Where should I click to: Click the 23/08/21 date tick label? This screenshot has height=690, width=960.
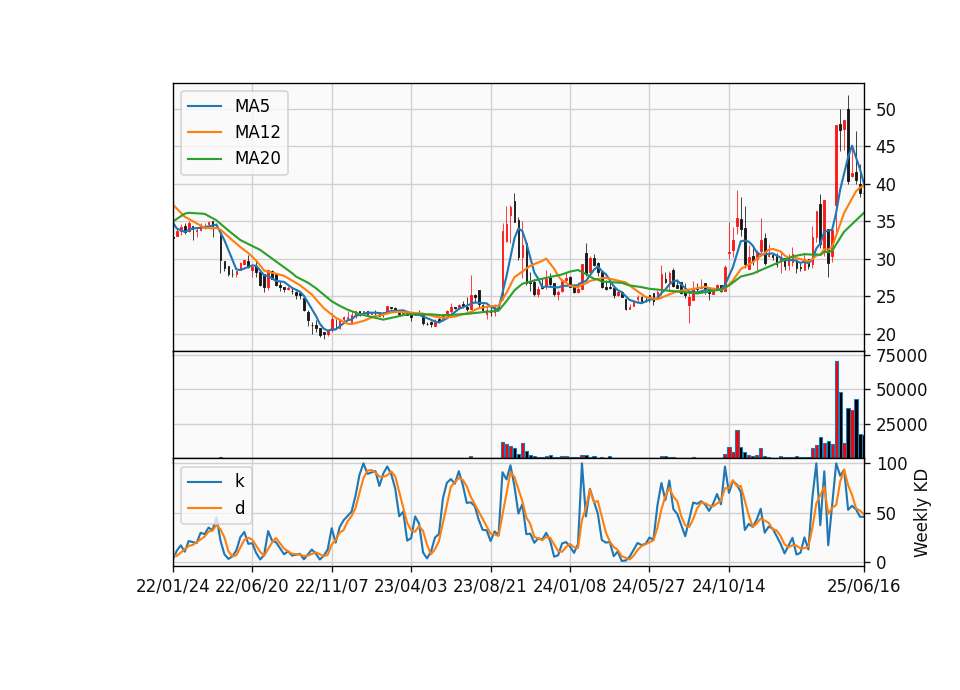(490, 586)
